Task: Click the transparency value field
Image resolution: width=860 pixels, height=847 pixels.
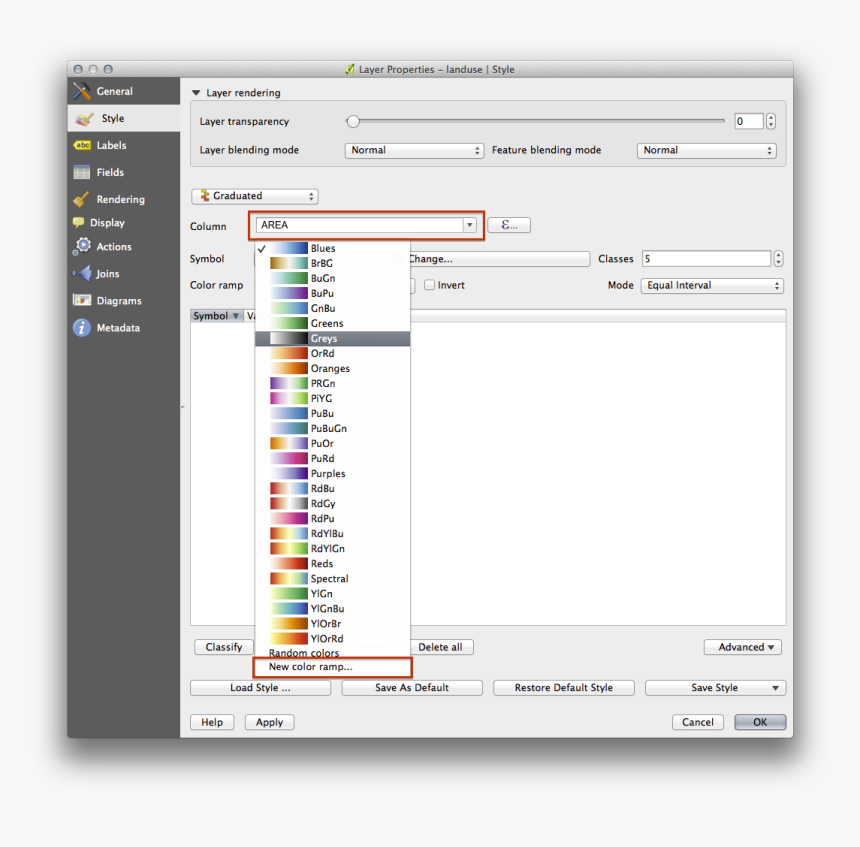Action: tap(749, 121)
